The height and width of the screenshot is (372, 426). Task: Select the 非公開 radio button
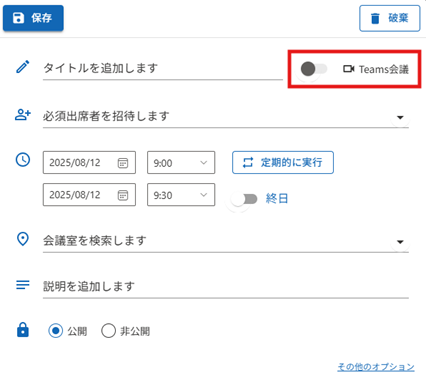[x=108, y=331]
